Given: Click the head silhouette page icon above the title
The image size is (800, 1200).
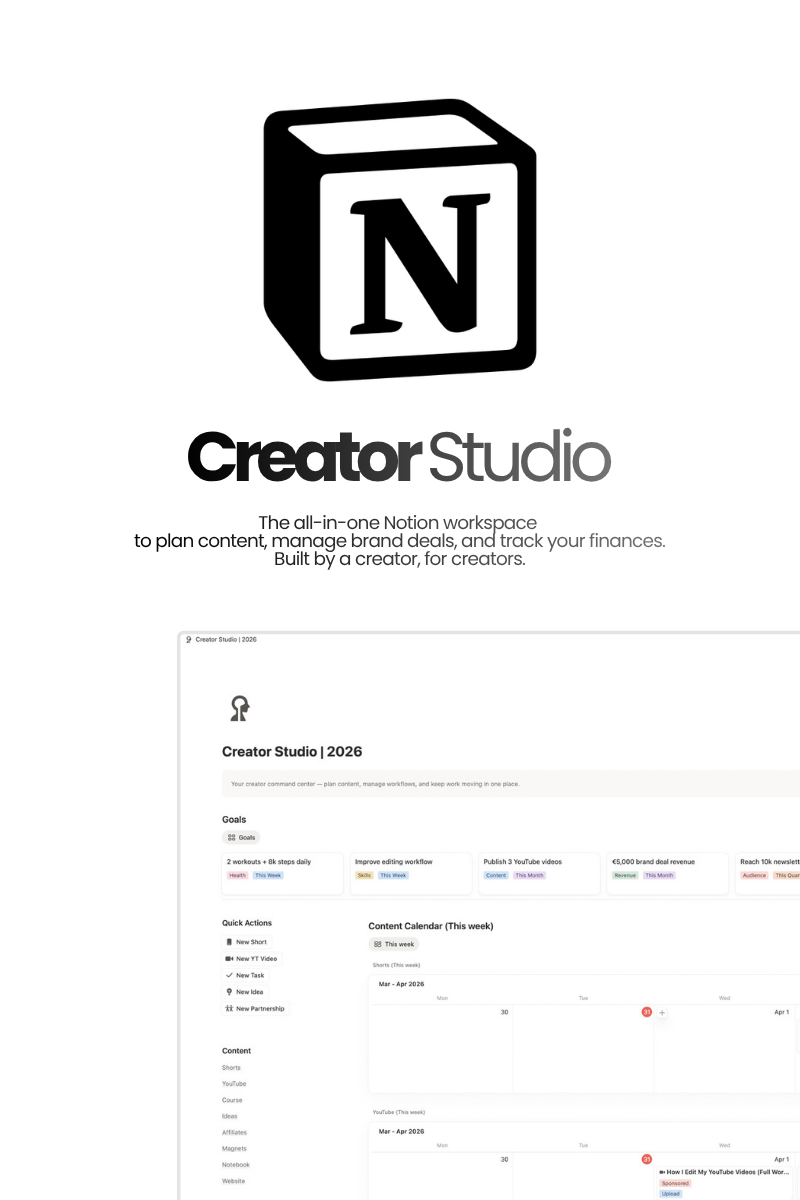Looking at the screenshot, I should (239, 709).
